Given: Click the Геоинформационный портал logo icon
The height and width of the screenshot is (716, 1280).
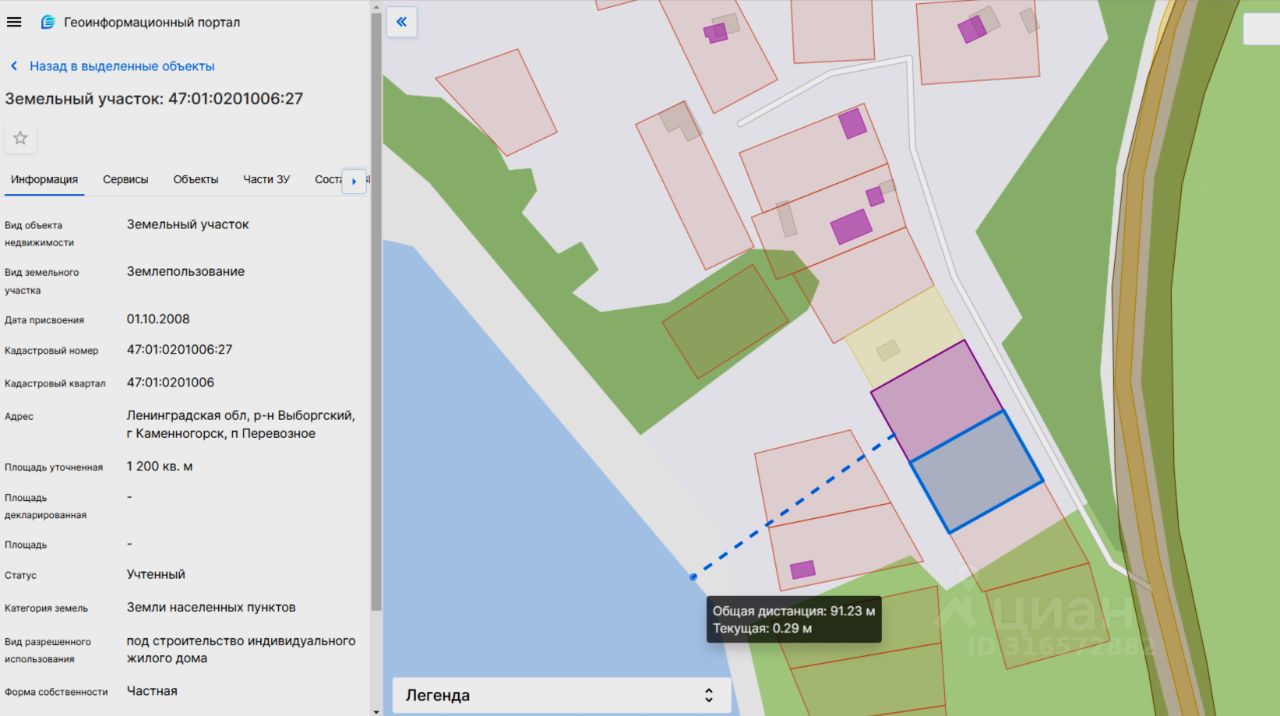Looking at the screenshot, I should [47, 22].
